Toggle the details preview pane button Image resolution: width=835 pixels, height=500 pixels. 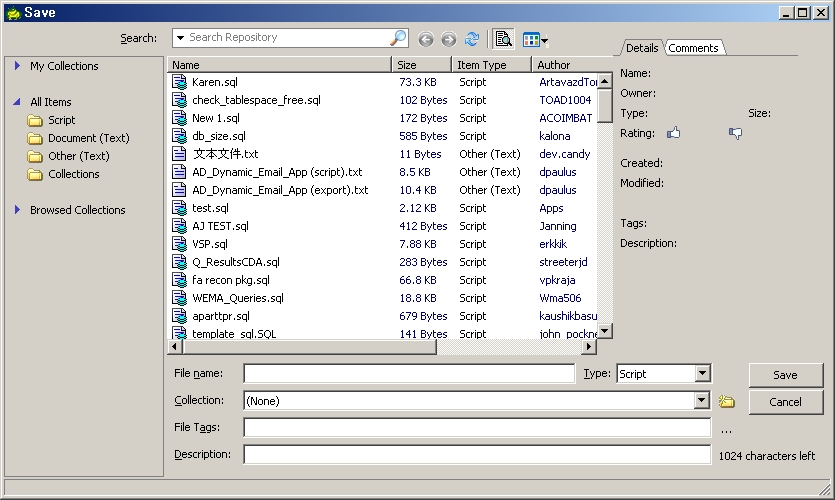coord(503,39)
